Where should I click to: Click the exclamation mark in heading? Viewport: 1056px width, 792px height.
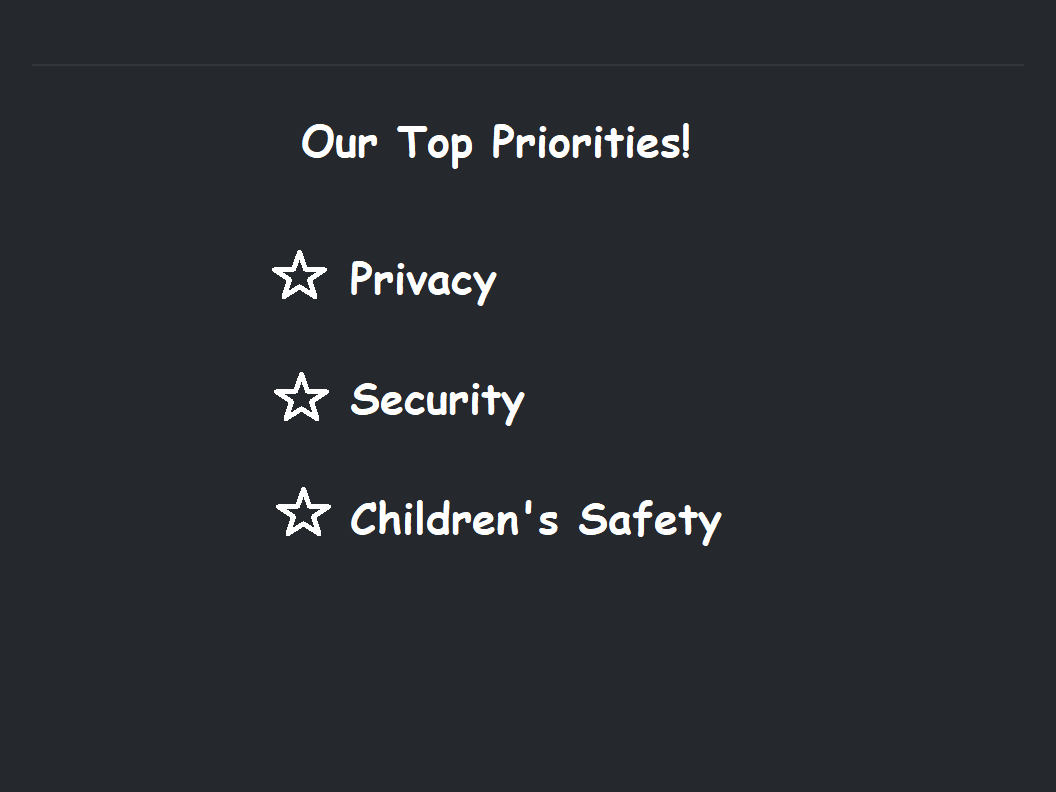click(x=686, y=141)
